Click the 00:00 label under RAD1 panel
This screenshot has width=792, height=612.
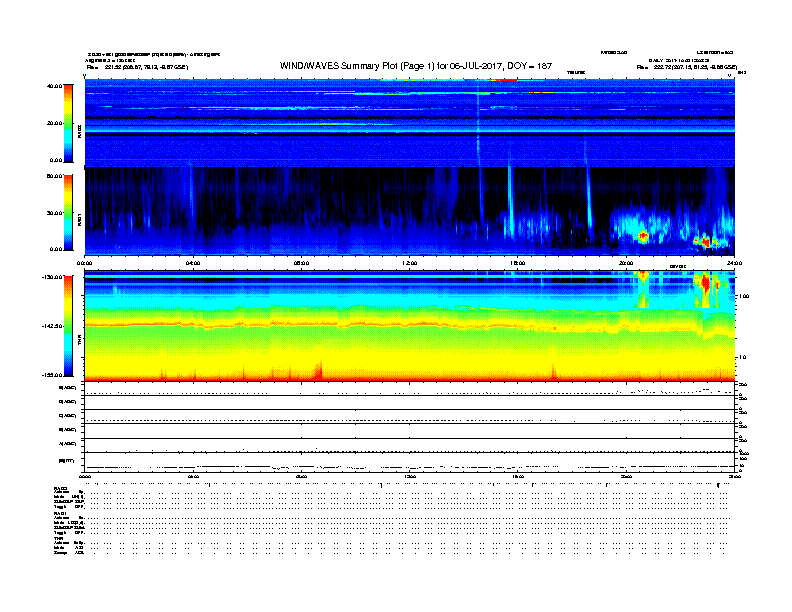87,263
